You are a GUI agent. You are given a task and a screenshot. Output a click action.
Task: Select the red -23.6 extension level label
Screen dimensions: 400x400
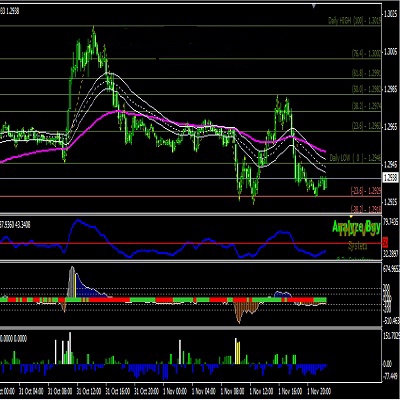click(365, 191)
